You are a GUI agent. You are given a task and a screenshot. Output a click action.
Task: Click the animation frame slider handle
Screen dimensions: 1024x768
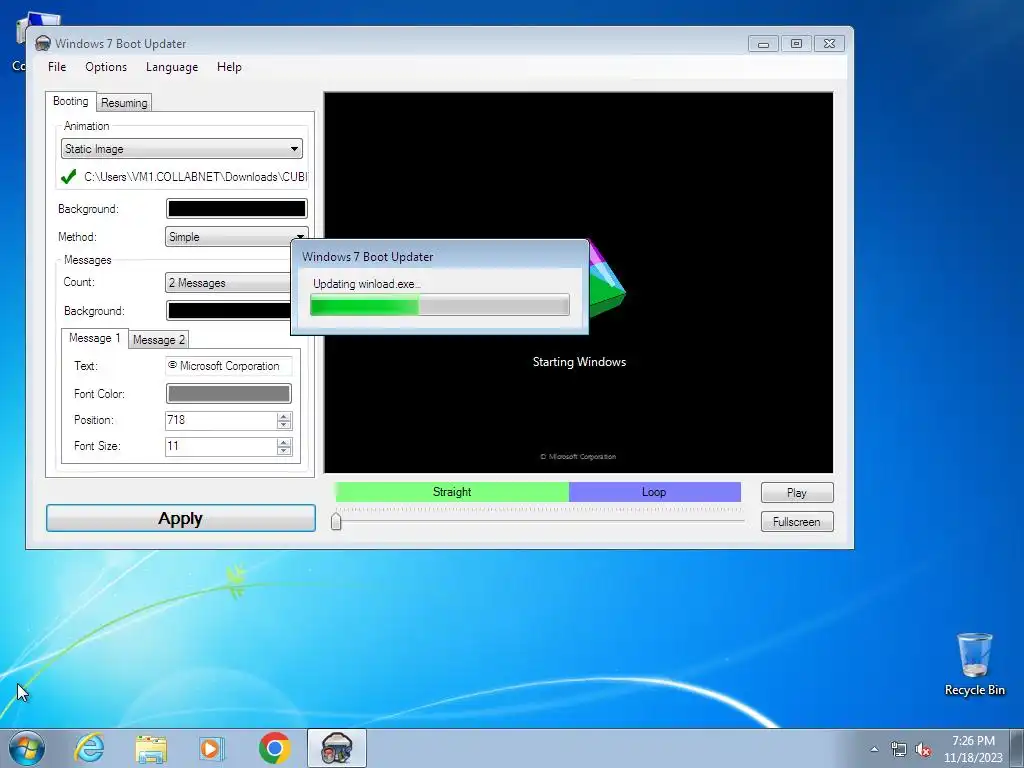coord(336,521)
